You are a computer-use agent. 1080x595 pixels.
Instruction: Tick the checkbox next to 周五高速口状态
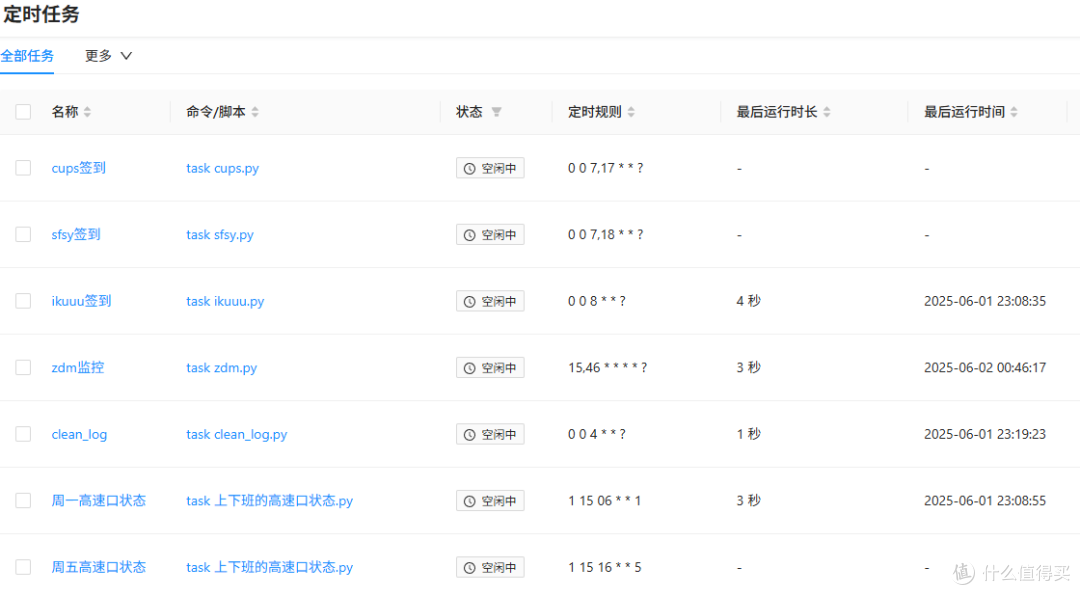point(23,567)
